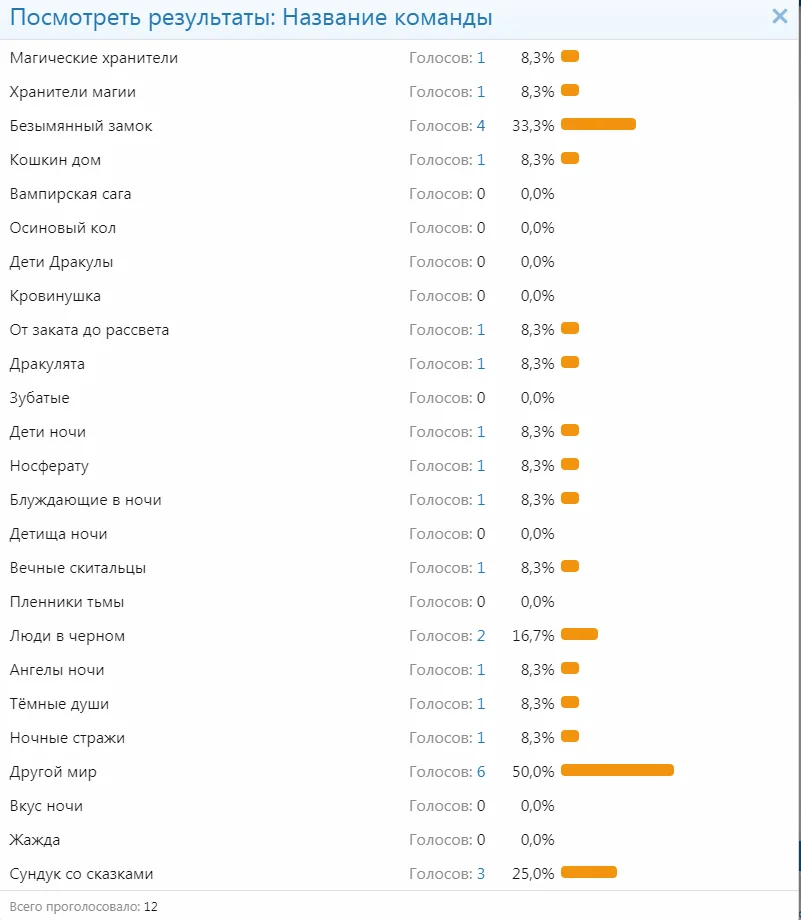Open vote count for Магические хранители
The image size is (801, 920).
(x=481, y=58)
